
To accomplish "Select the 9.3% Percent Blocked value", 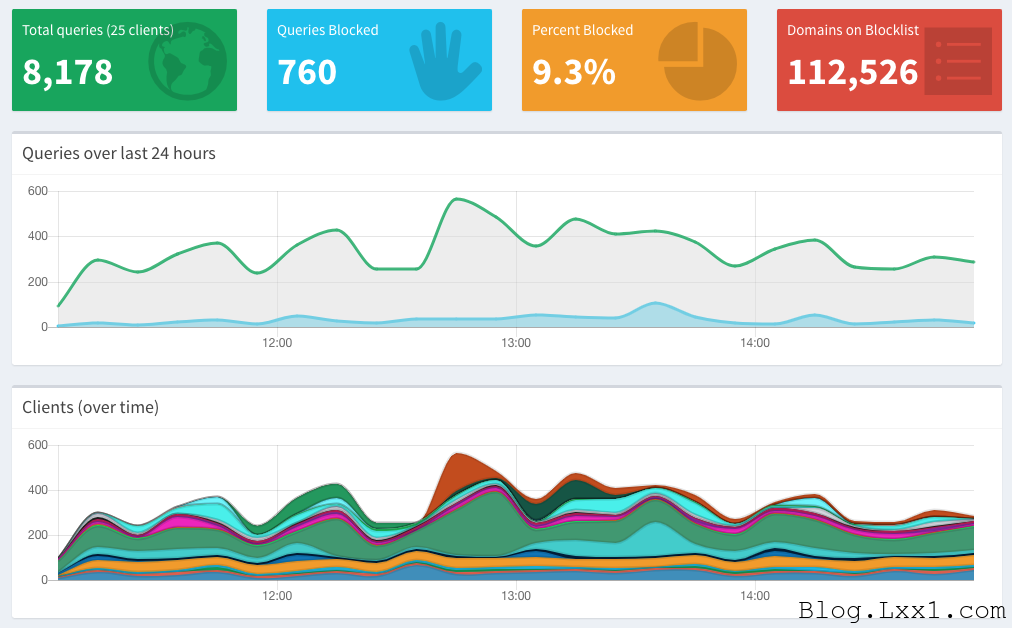I will (x=574, y=72).
